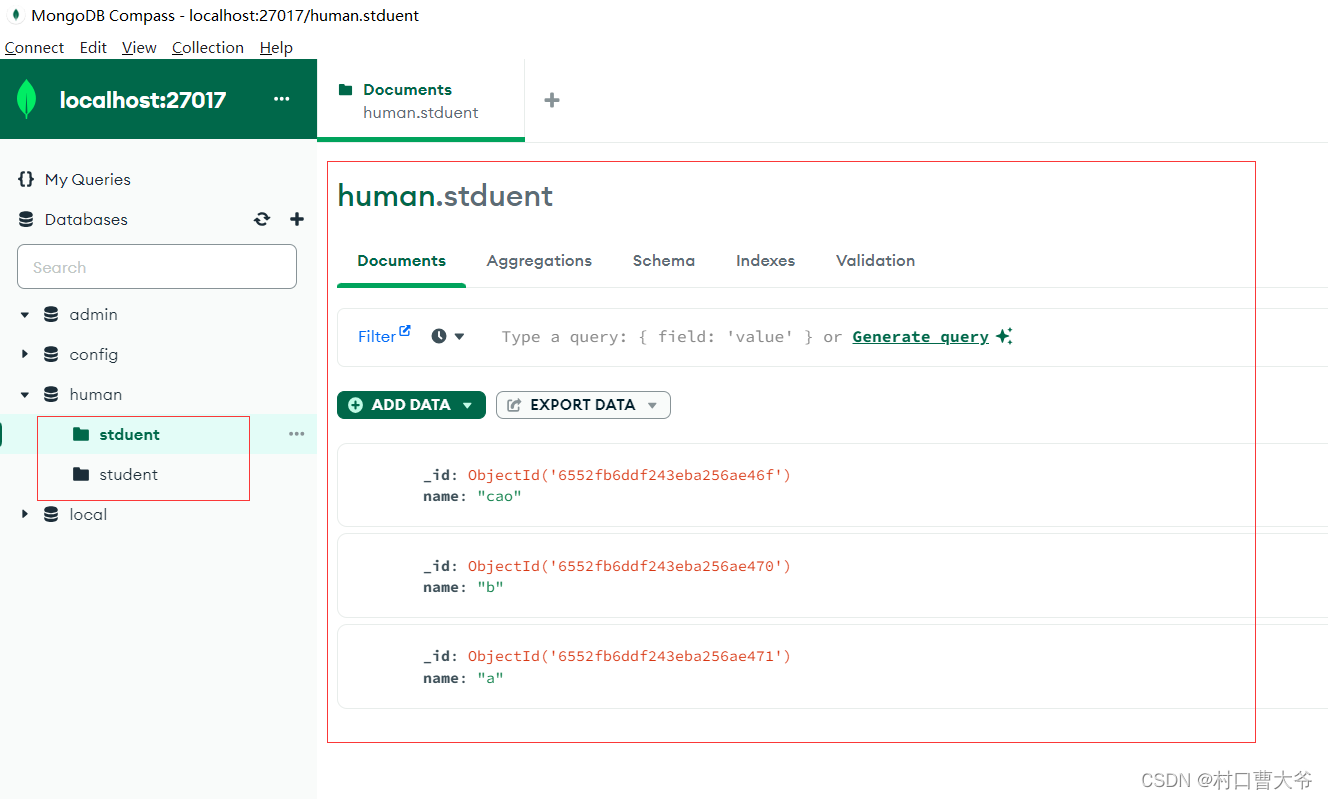1328x799 pixels.
Task: Open connection options via the ellipsis icon
Action: coord(281,99)
